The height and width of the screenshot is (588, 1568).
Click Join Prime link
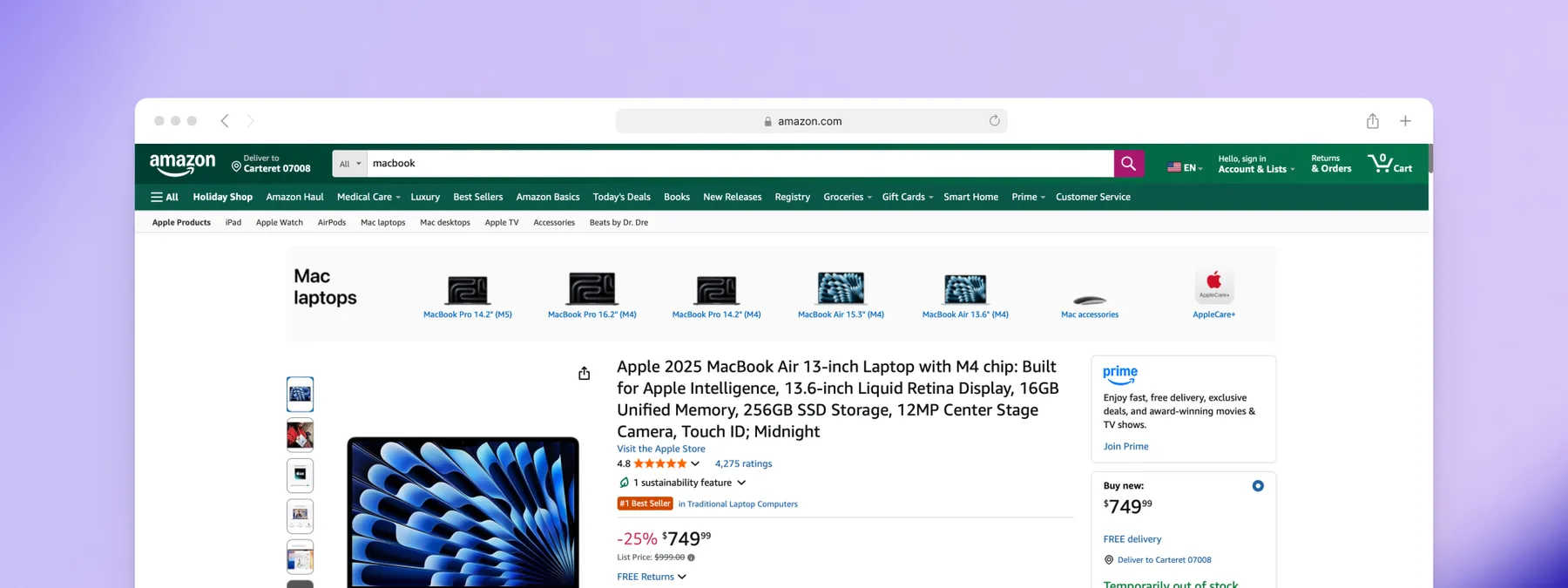1125,446
